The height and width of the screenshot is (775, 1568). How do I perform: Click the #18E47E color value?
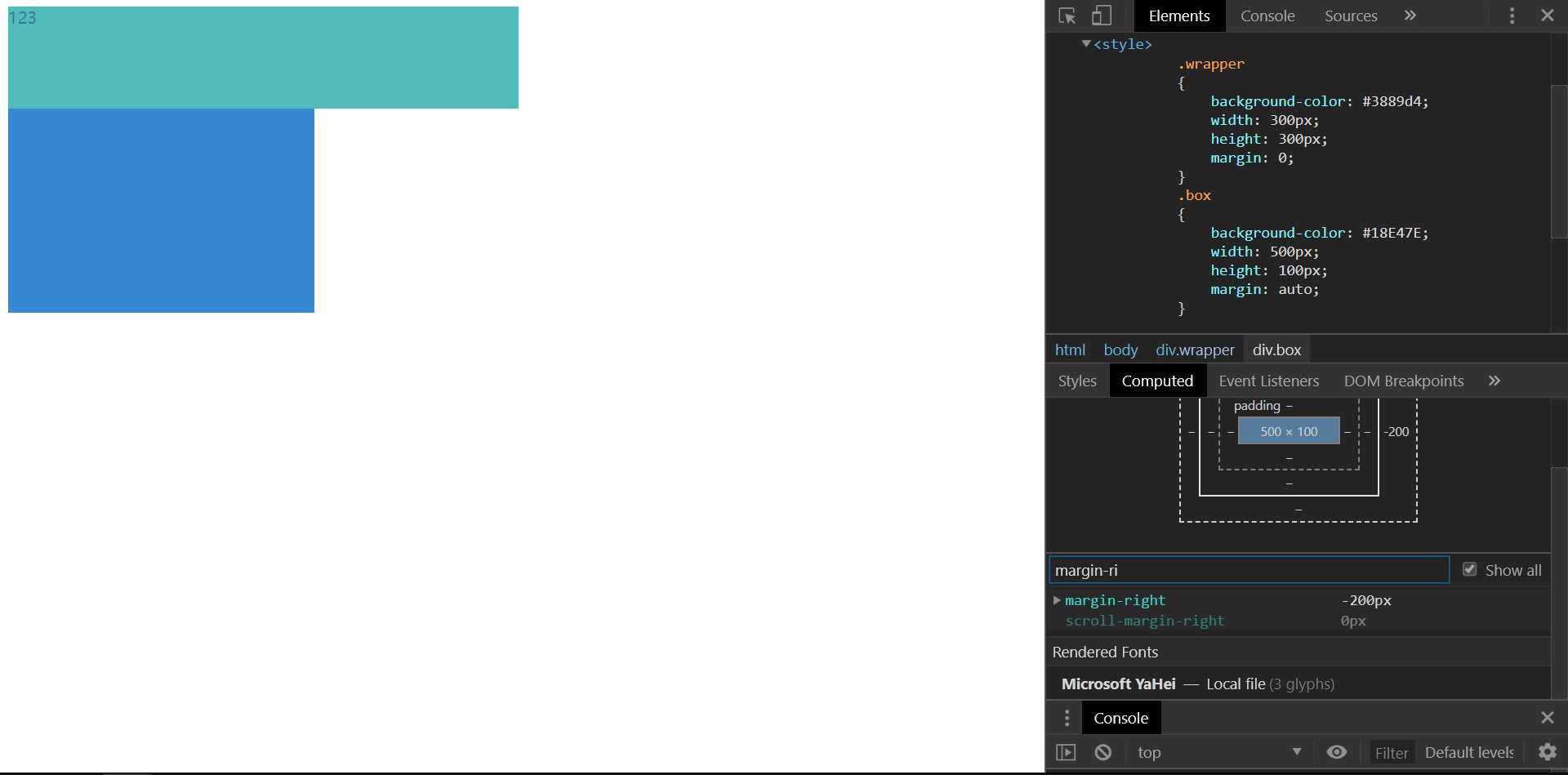point(1391,233)
